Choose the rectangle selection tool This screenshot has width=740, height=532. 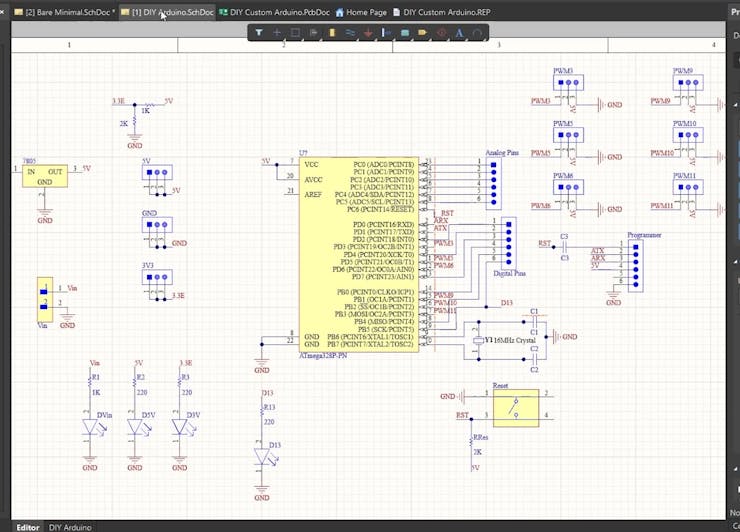tap(295, 33)
